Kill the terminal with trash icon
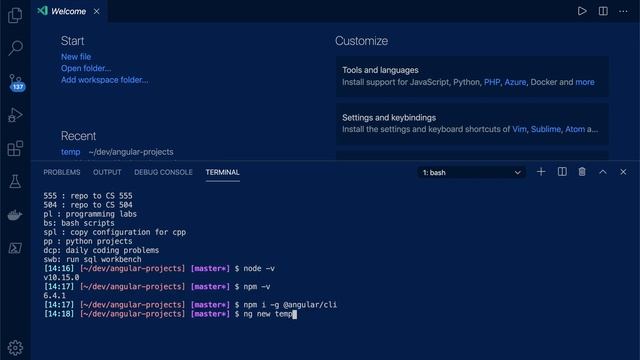Viewport: 640px width, 360px height. tap(582, 172)
